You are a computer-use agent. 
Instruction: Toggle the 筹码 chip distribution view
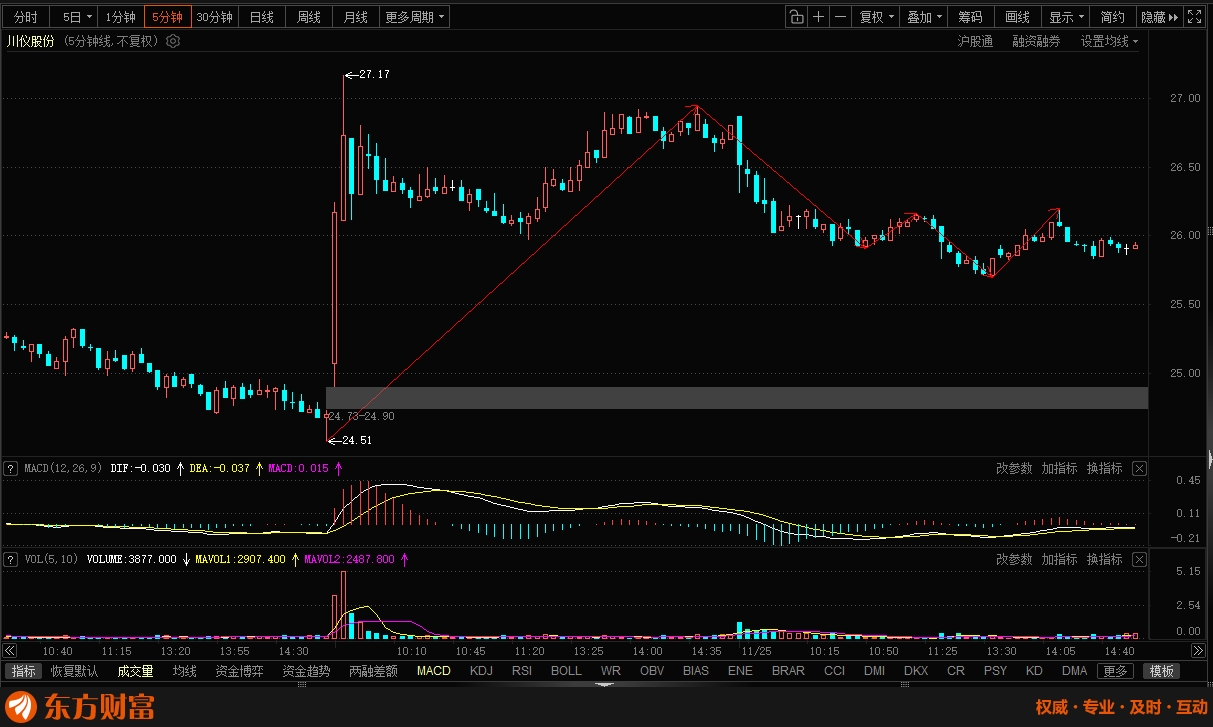click(970, 17)
